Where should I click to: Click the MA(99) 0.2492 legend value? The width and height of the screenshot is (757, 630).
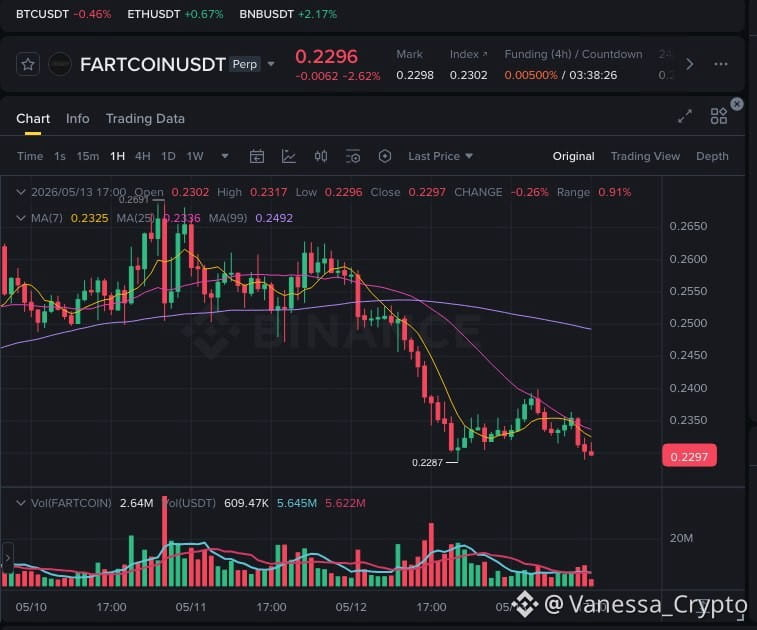click(x=274, y=218)
